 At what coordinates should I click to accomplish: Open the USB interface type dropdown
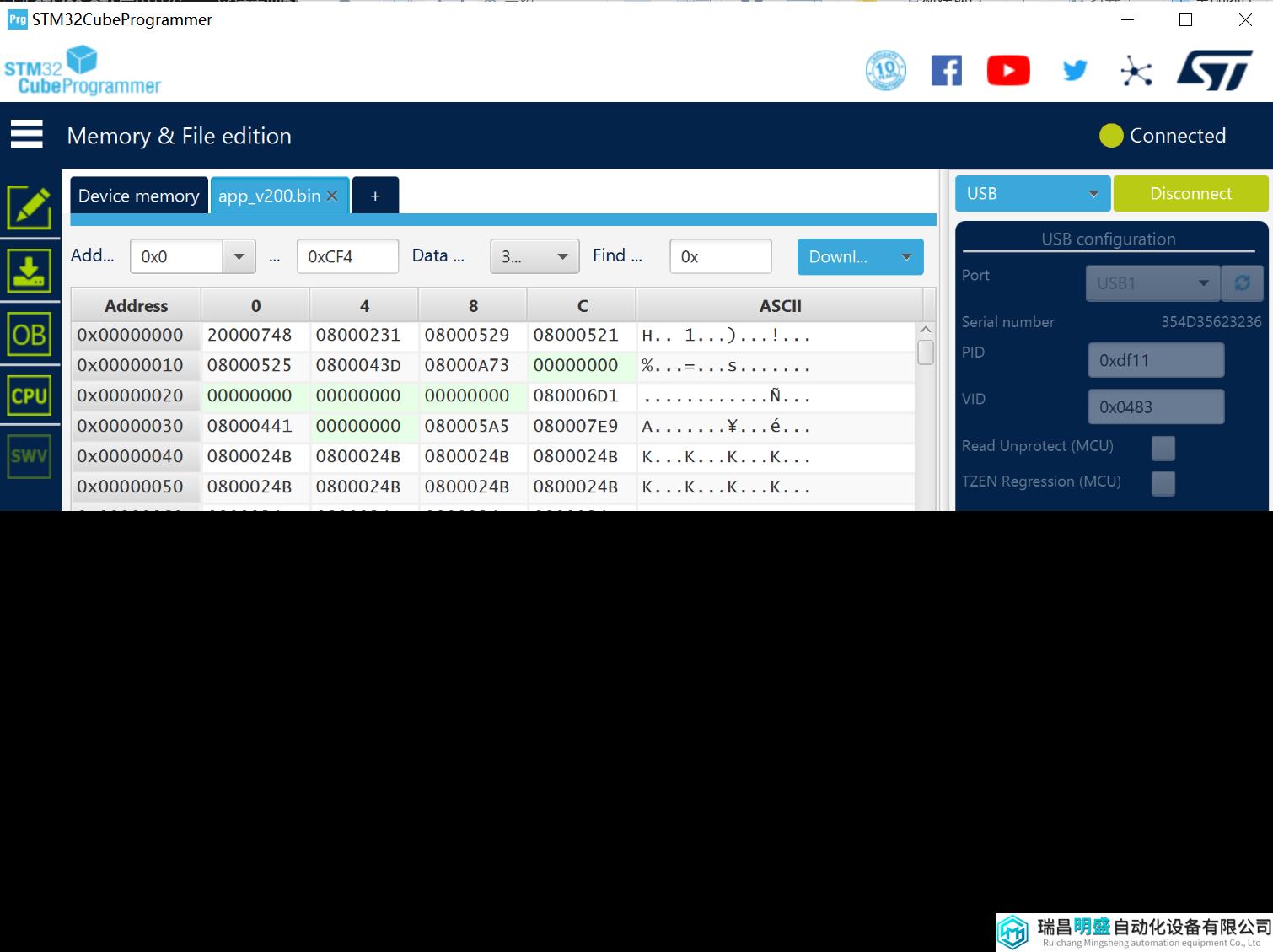(x=1033, y=194)
